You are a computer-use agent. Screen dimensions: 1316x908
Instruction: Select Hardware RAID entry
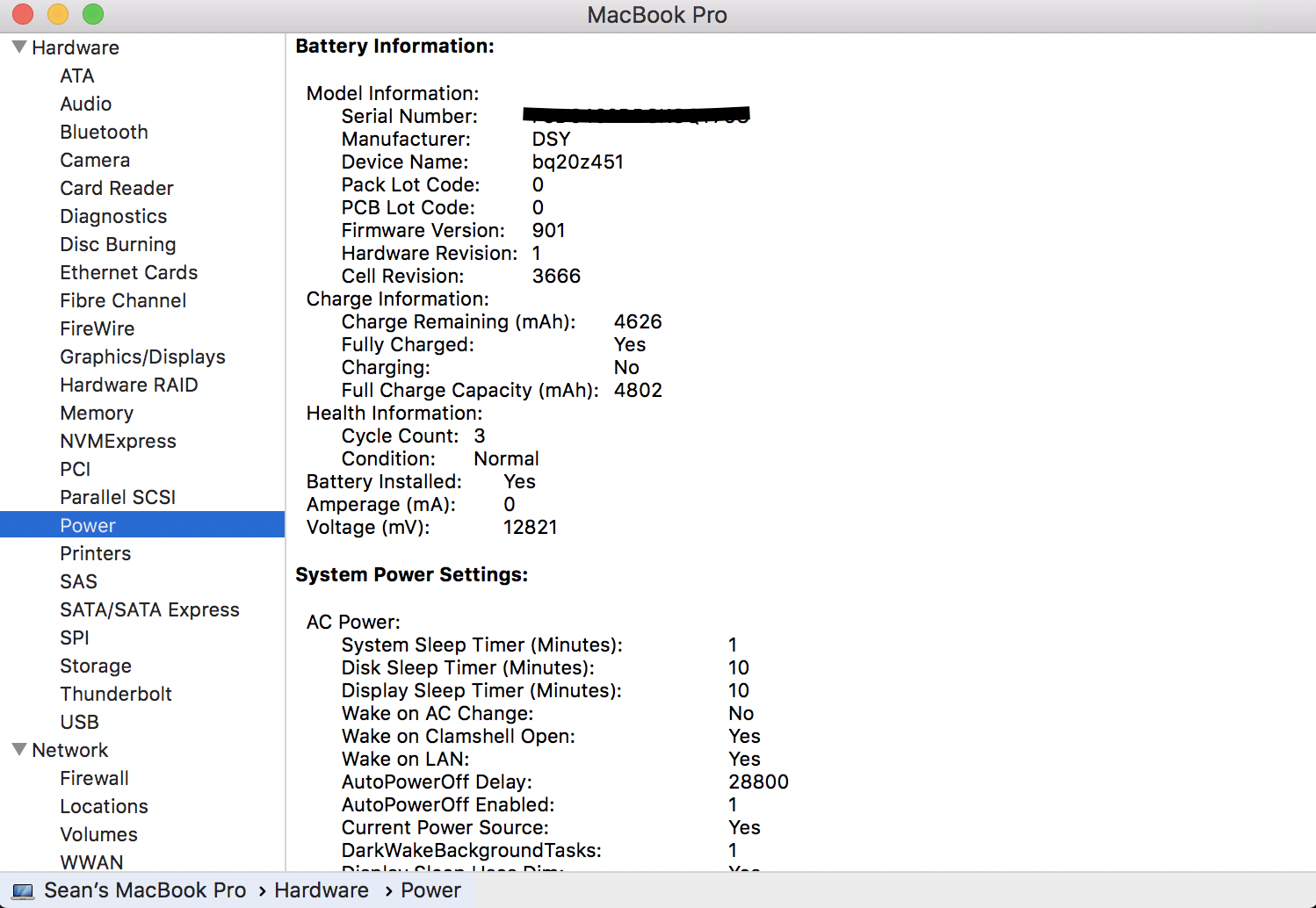pyautogui.click(x=129, y=385)
